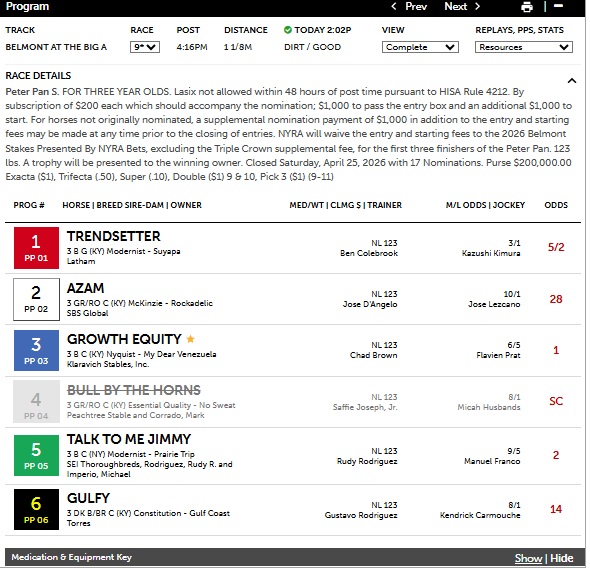Click the green check icon near Today 2:02P
This screenshot has width=590, height=568.
pos(288,30)
